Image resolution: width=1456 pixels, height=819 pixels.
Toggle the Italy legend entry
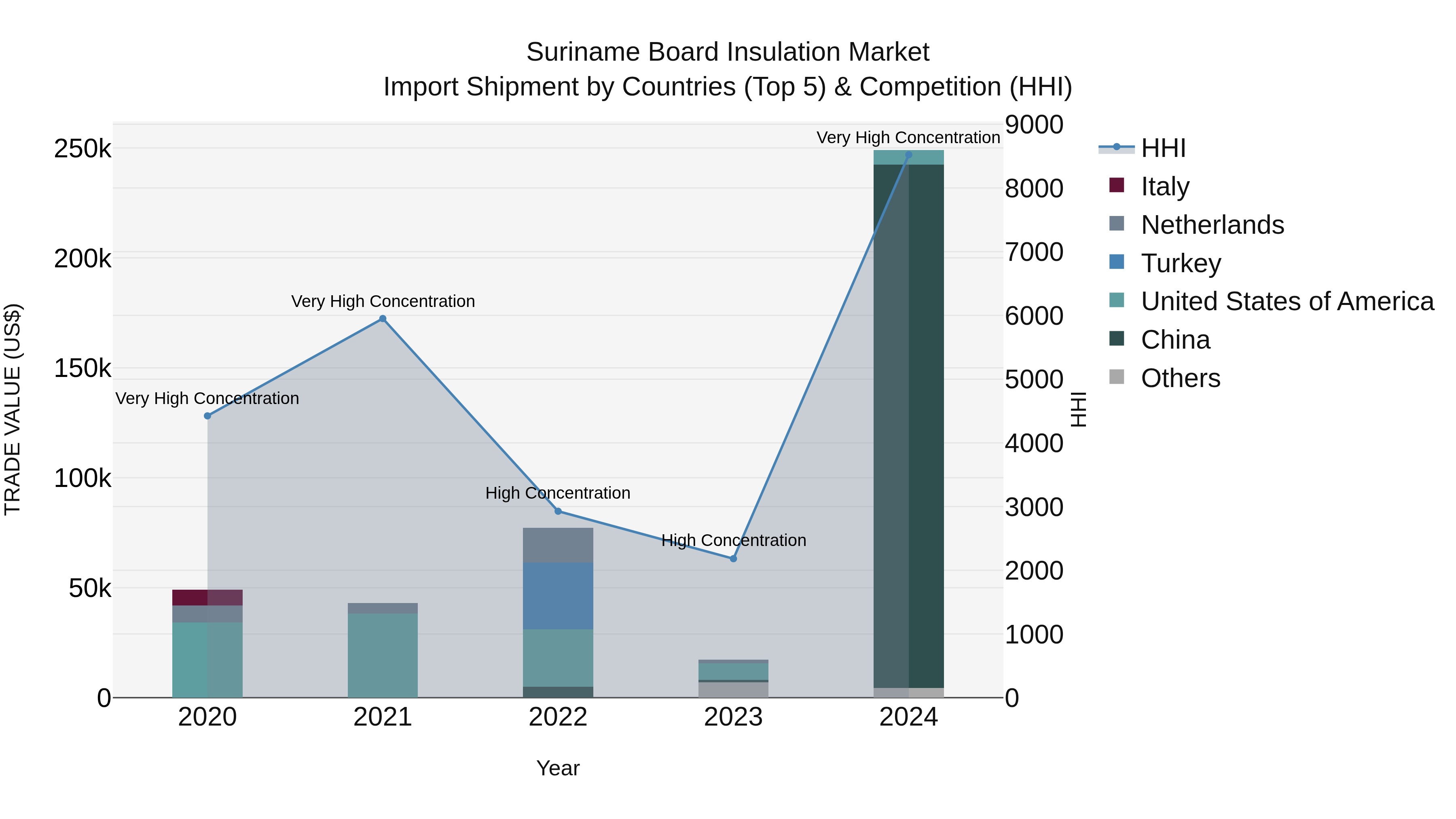click(x=1149, y=186)
